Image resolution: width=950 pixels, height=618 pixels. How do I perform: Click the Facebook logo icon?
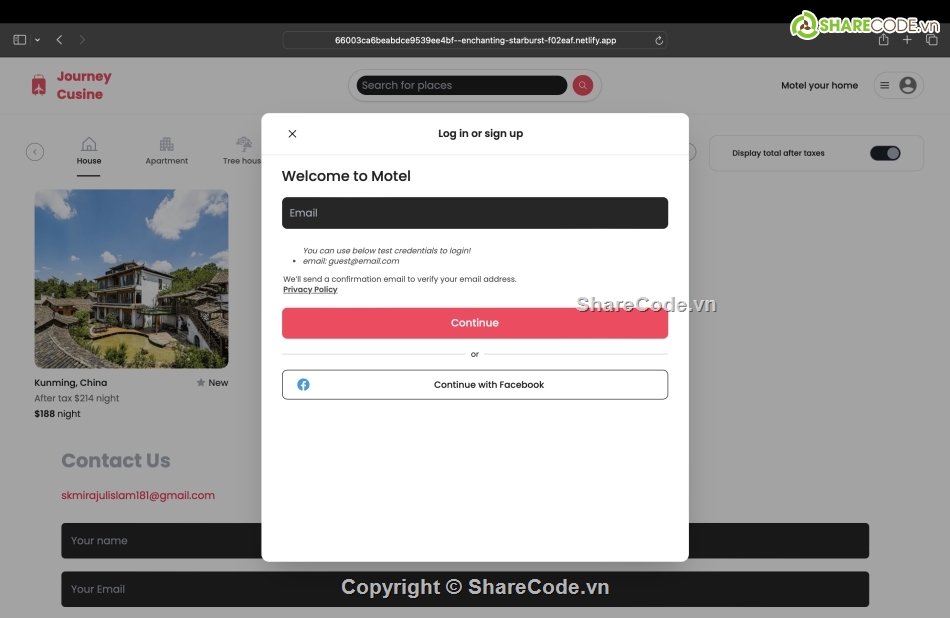point(303,385)
